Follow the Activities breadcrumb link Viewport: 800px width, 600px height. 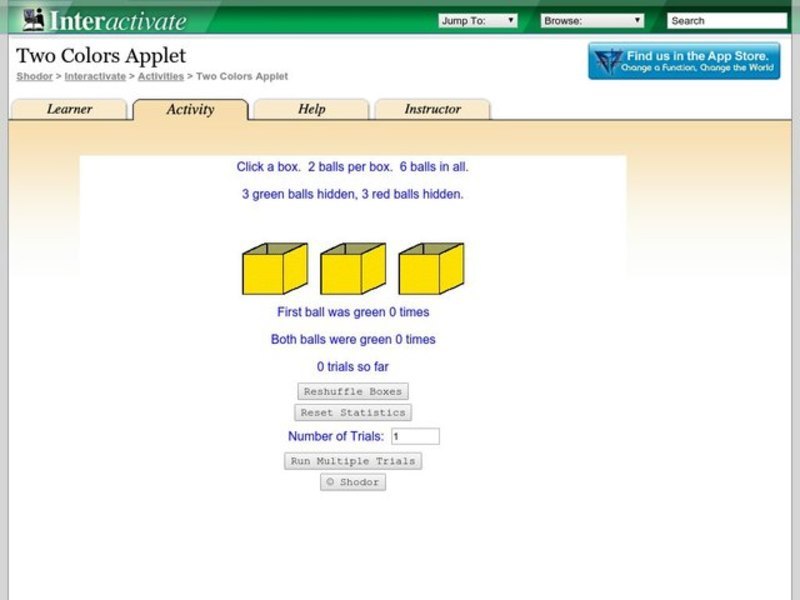[x=161, y=75]
